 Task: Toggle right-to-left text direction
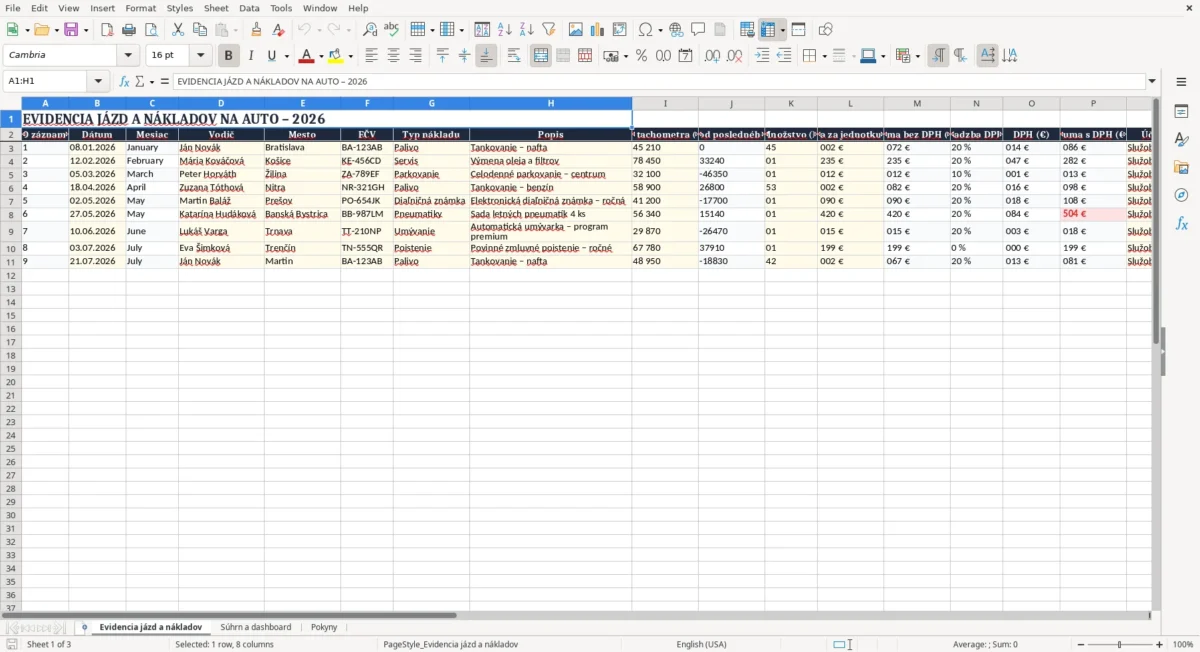(x=960, y=56)
